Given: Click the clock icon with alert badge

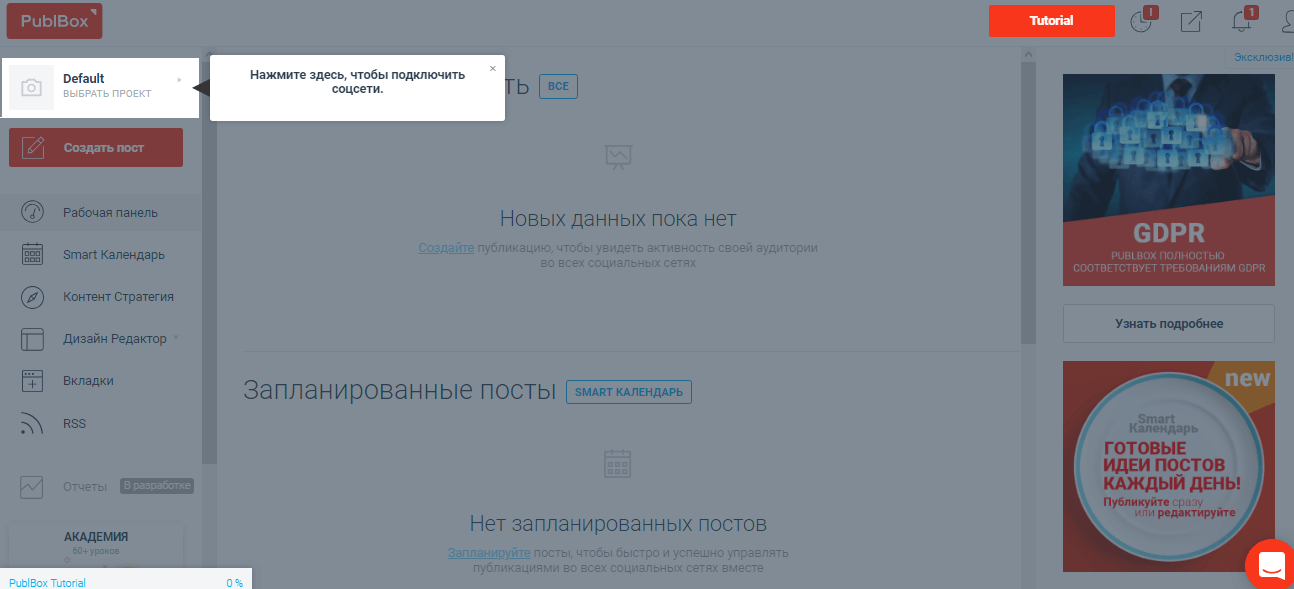Looking at the screenshot, I should click(x=1141, y=21).
